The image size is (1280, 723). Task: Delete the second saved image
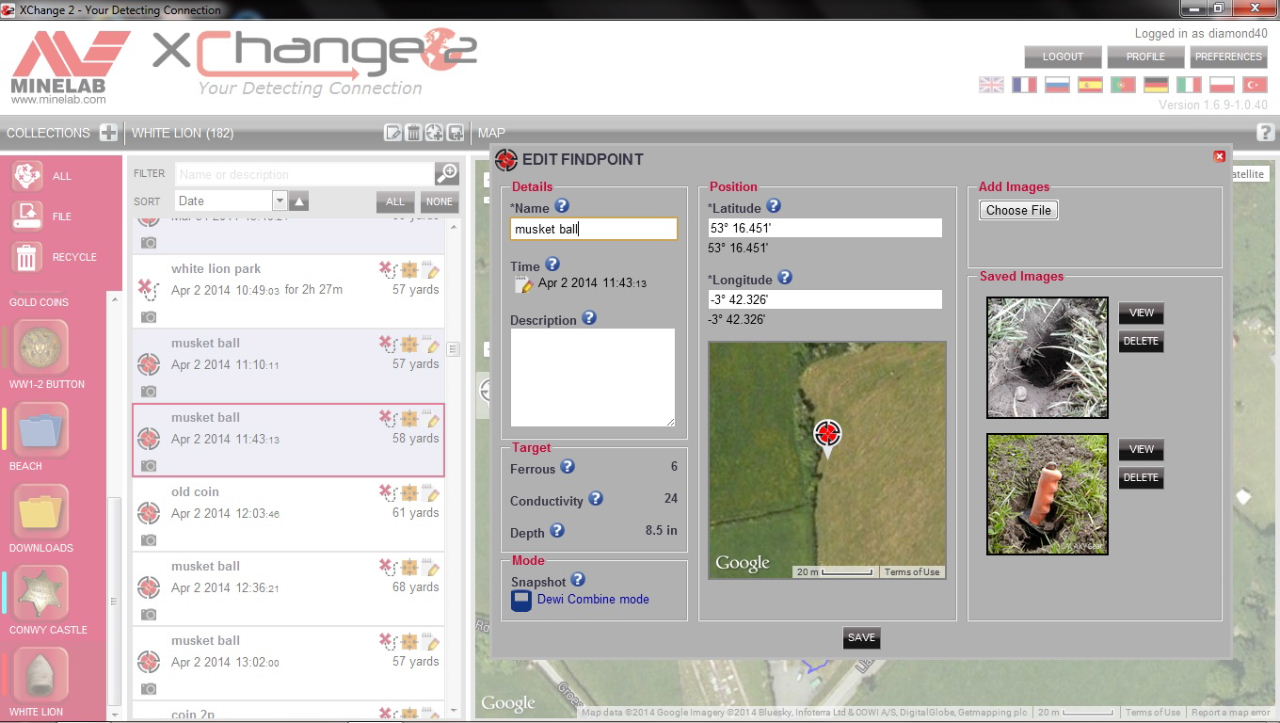pos(1141,477)
